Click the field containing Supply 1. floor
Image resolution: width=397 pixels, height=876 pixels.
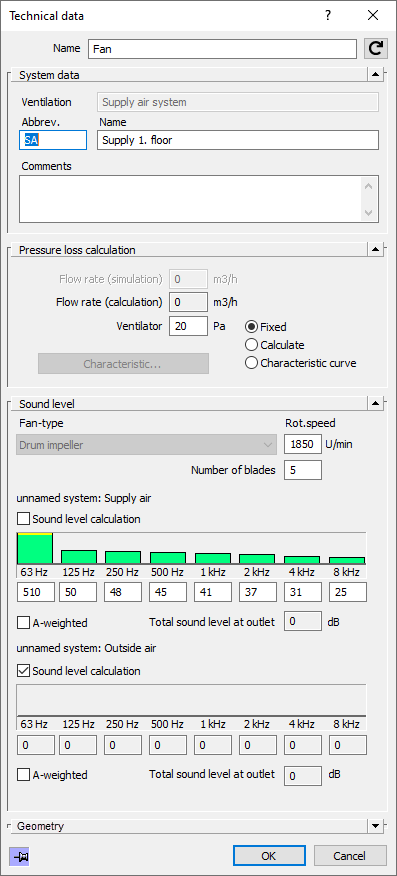pos(238,140)
